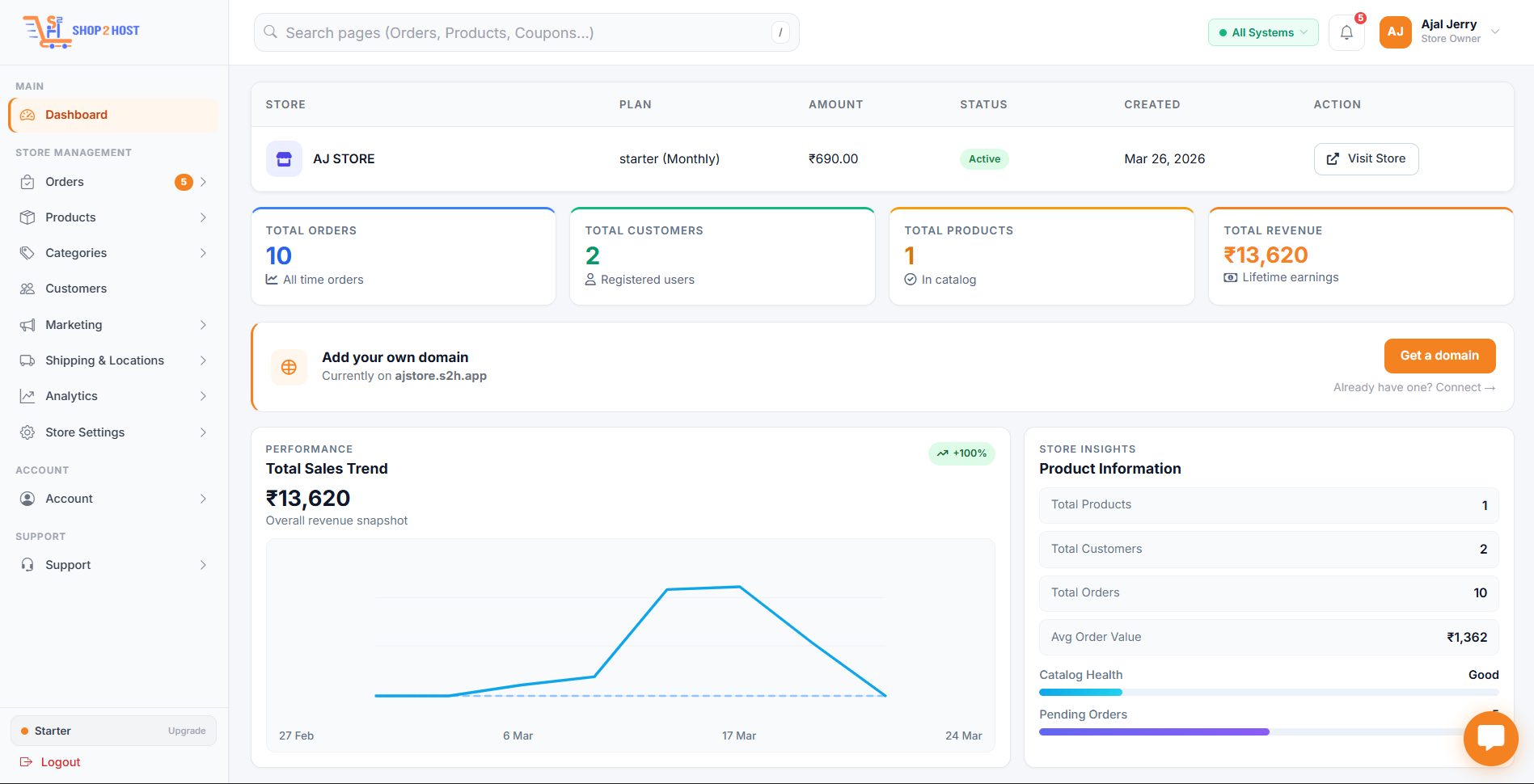Expand the Store Settings menu chevron
Viewport: 1534px width, 784px height.
click(x=203, y=432)
